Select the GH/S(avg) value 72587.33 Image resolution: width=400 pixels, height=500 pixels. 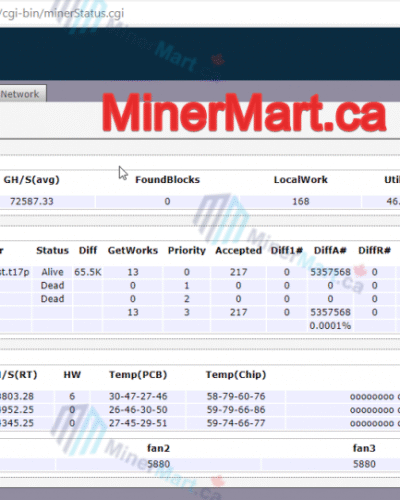pyautogui.click(x=32, y=201)
